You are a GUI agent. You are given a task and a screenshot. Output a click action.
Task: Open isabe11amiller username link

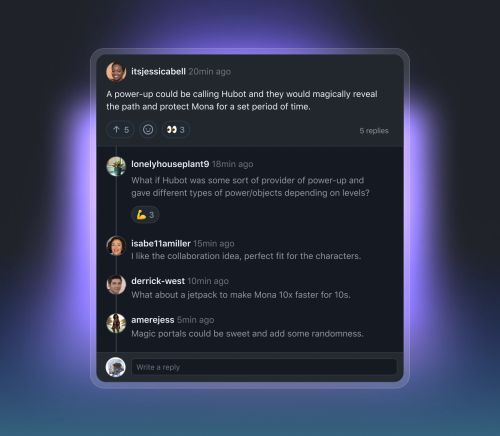pos(161,244)
